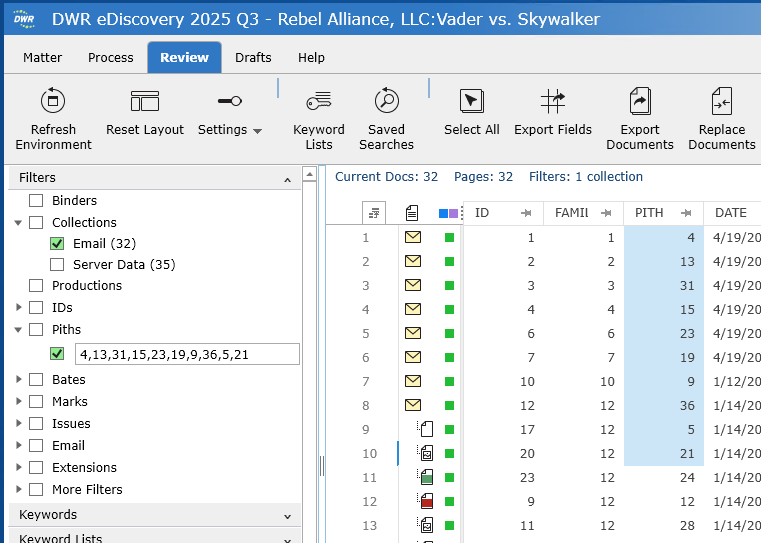Sort by the PITH column header
This screenshot has height=543, width=761.
coord(649,213)
